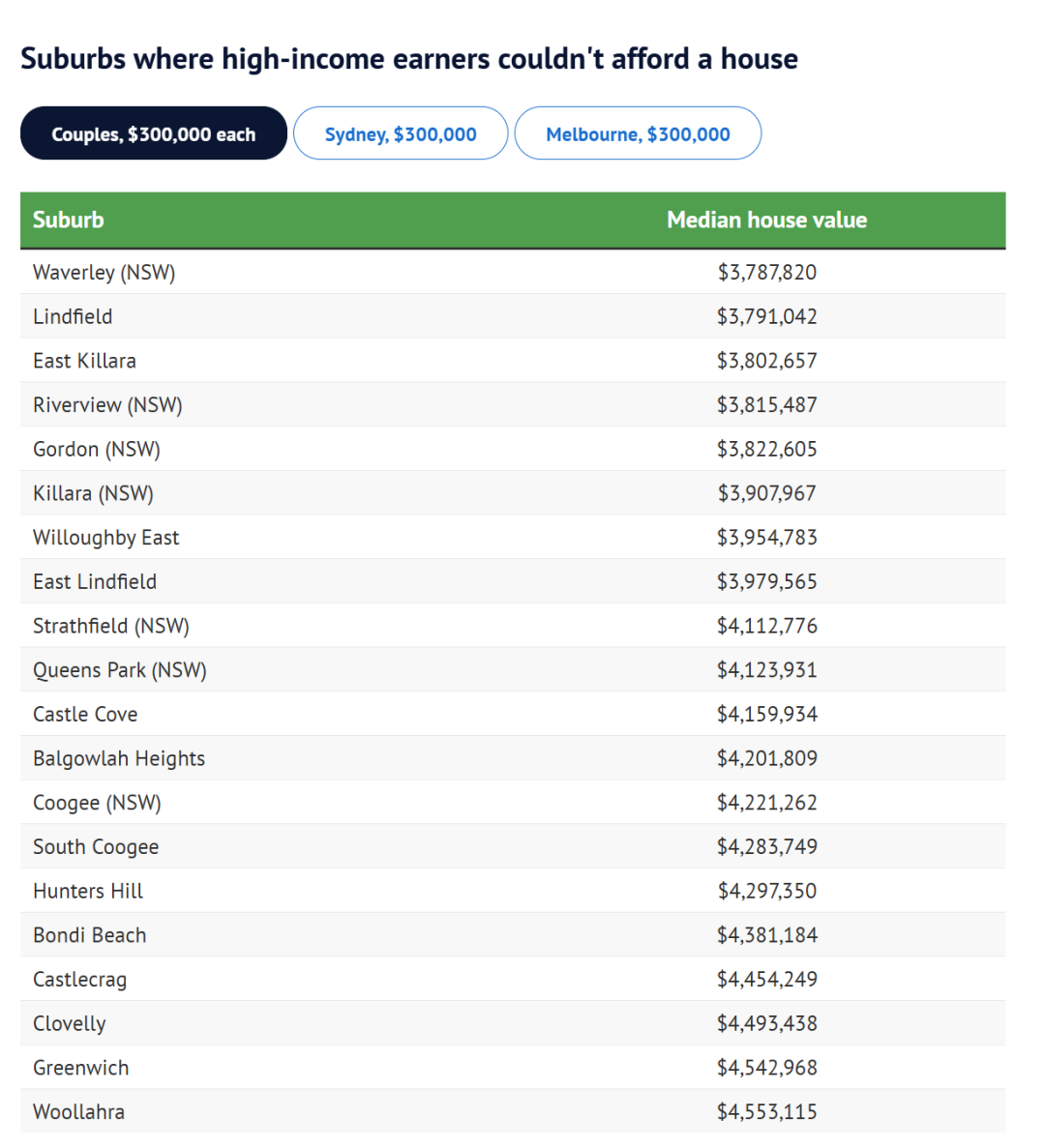Select the Waverley (NSW) row
Screen dimensions: 1045x1148
pos(513,273)
